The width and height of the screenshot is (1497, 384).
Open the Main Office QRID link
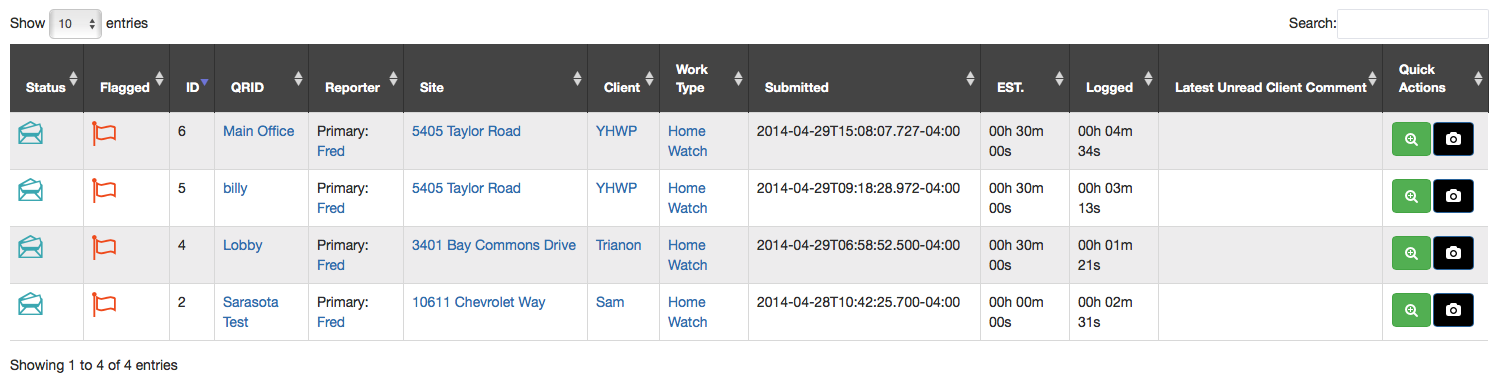(x=259, y=131)
